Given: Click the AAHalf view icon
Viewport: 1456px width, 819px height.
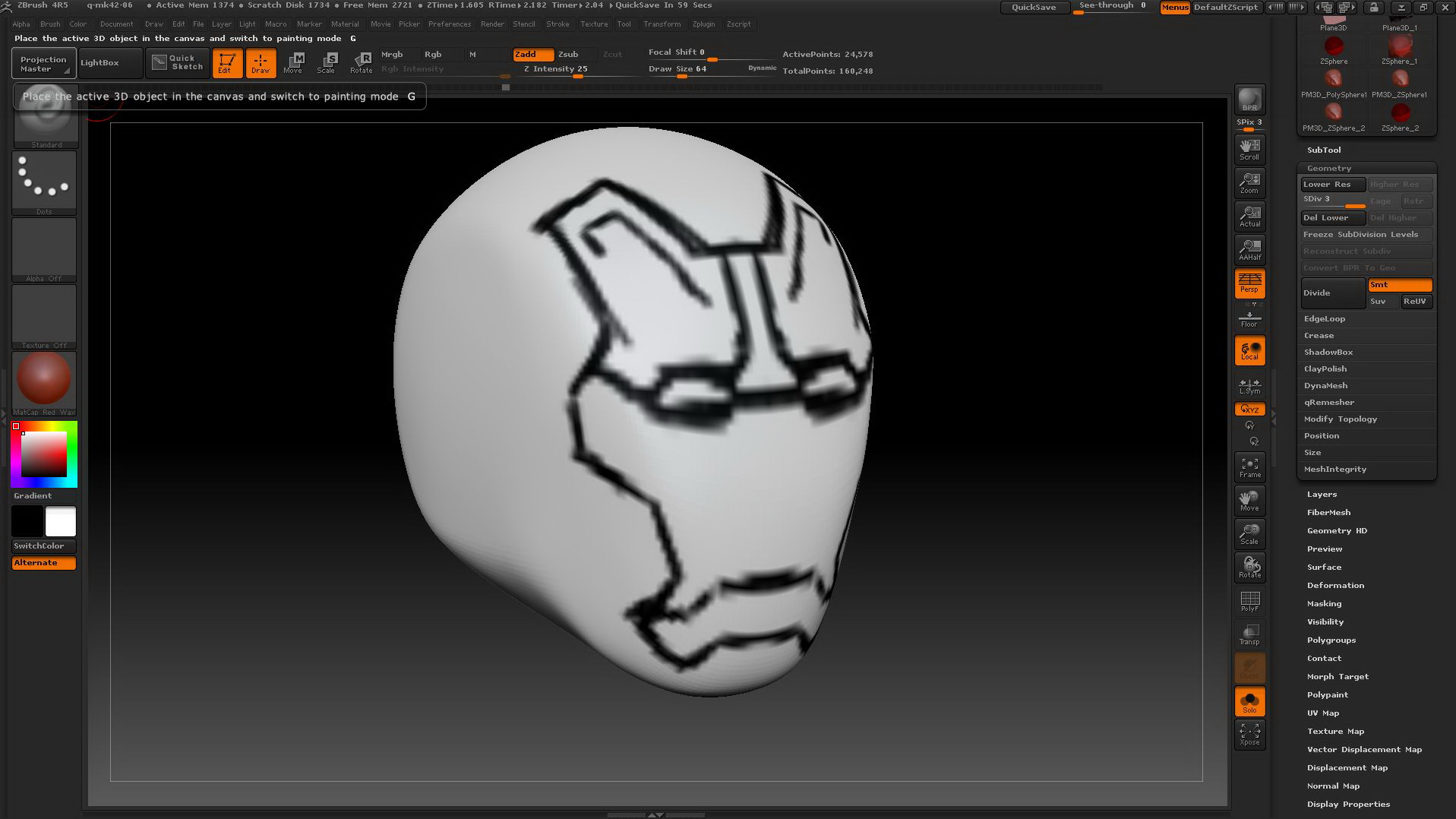Looking at the screenshot, I should point(1249,249).
